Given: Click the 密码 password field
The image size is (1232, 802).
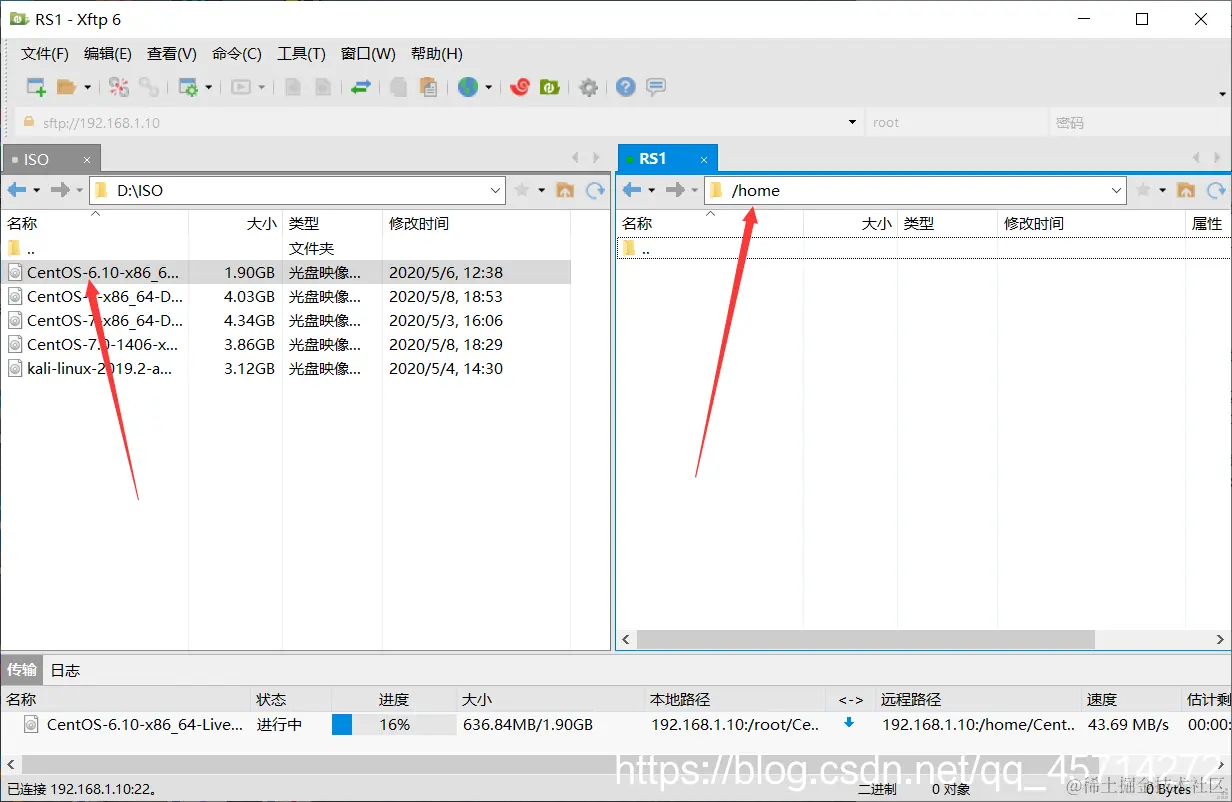Looking at the screenshot, I should [1137, 123].
